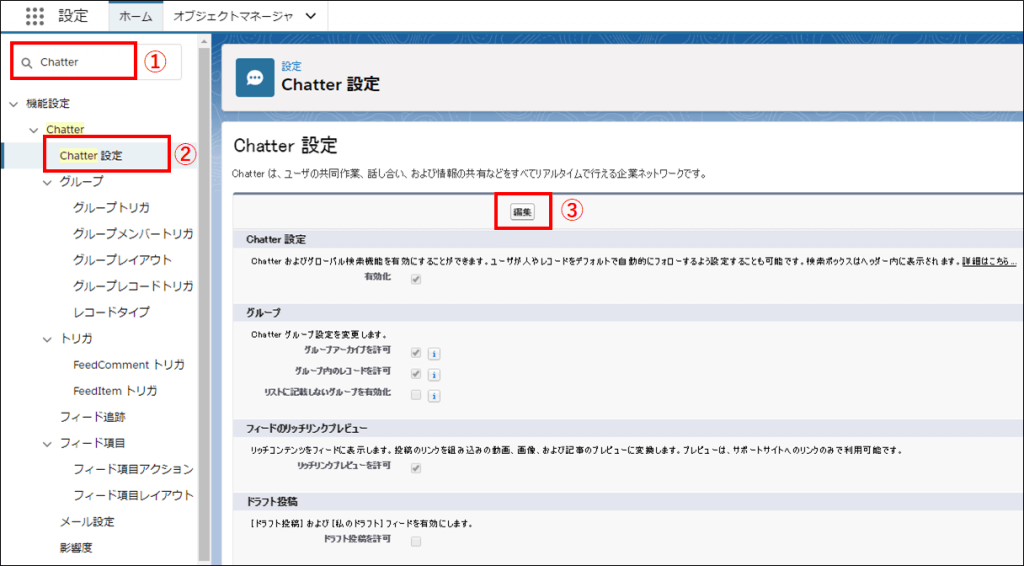Open グループメンバートリガ in the sidebar
The image size is (1024, 566).
point(133,234)
